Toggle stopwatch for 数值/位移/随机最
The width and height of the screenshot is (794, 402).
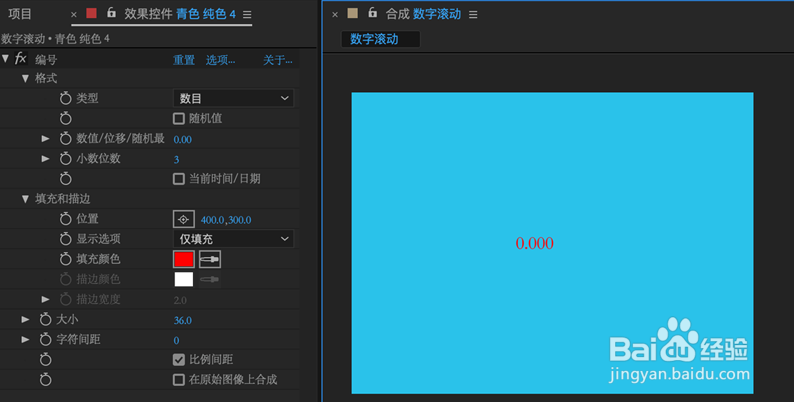65,138
